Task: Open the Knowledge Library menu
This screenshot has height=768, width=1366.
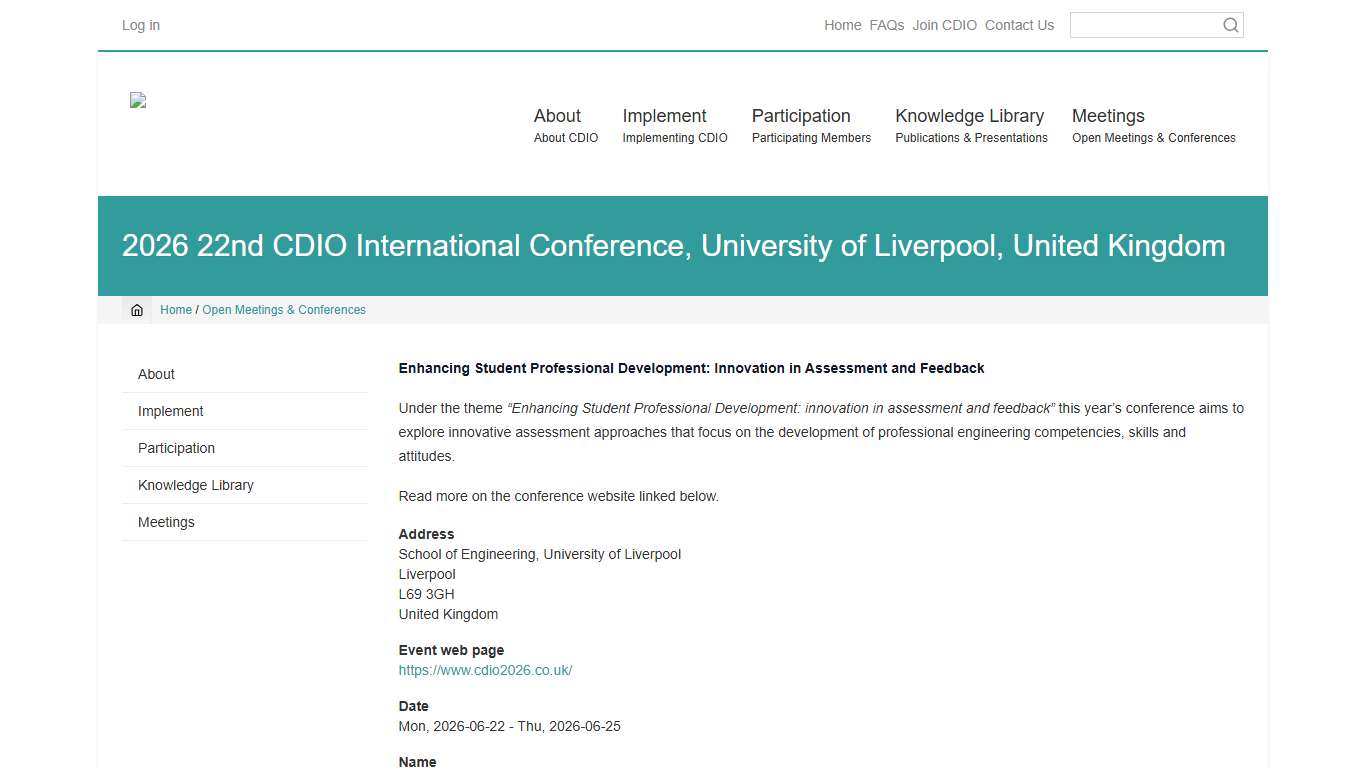Action: (x=969, y=116)
